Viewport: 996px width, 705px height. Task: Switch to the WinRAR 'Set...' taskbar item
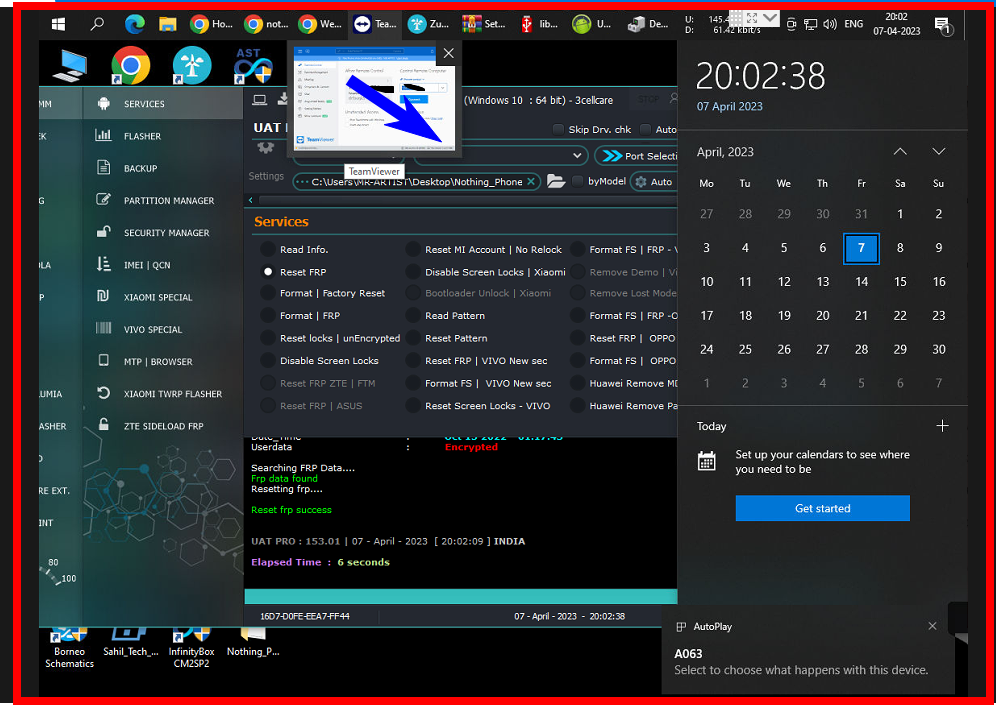tap(485, 24)
